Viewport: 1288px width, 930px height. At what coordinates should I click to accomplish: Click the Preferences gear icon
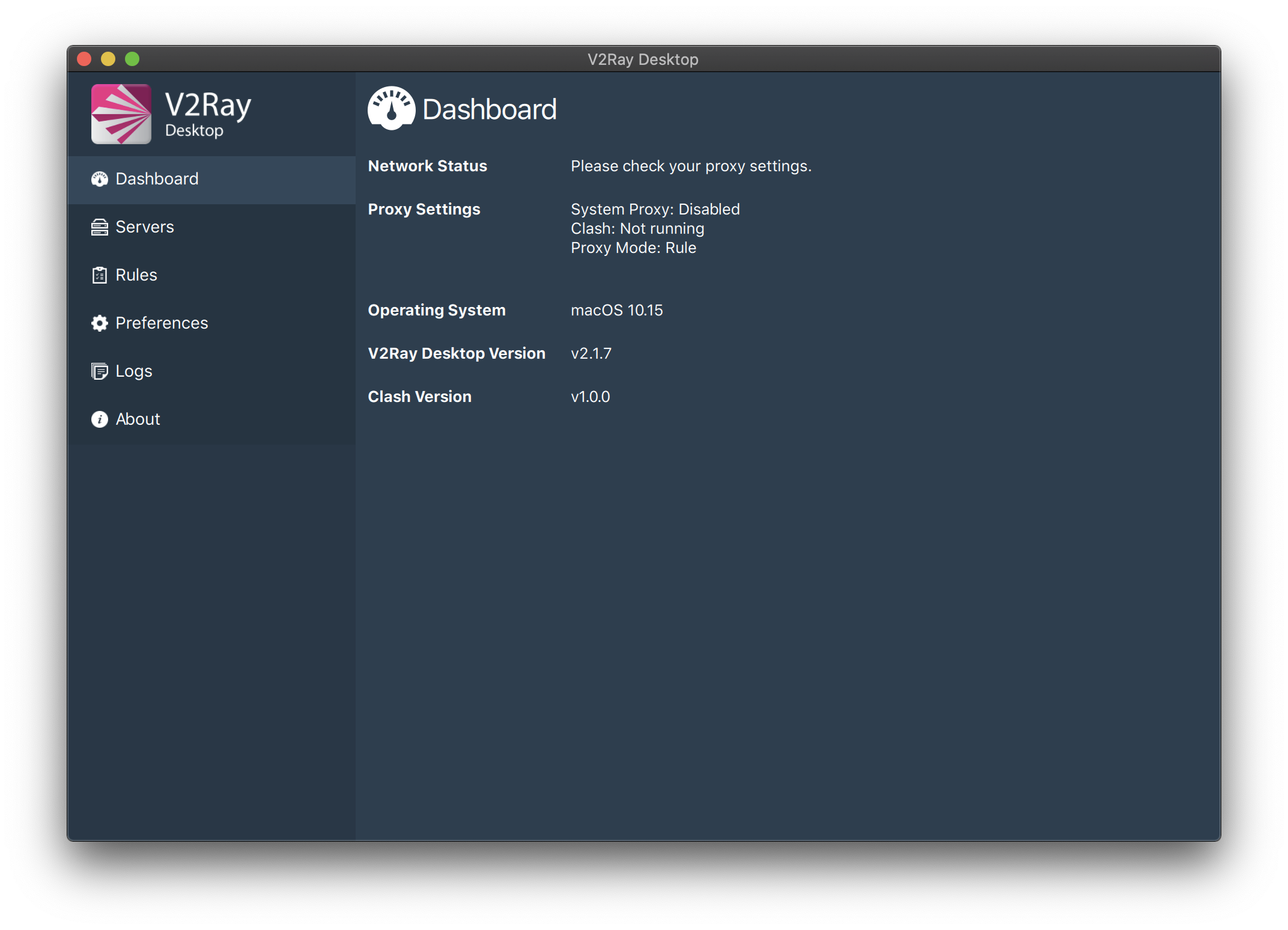coord(100,323)
